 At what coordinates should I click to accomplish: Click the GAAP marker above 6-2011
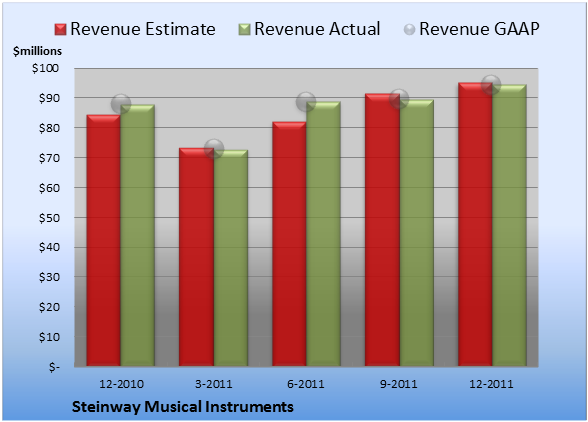click(x=306, y=101)
